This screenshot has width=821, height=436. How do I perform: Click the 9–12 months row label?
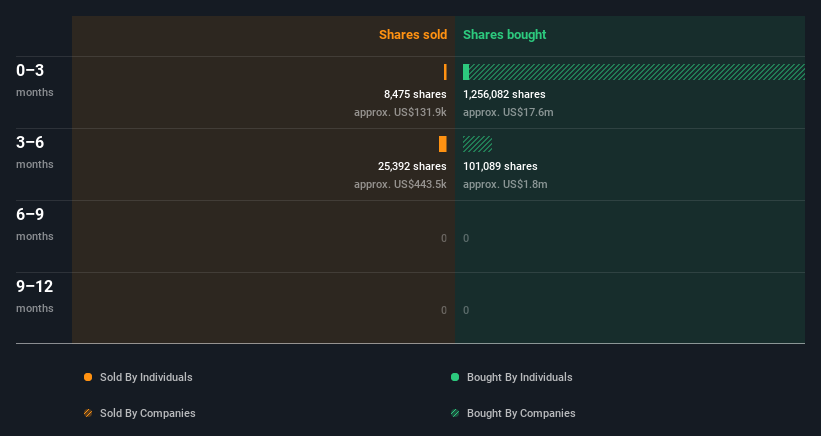point(35,296)
